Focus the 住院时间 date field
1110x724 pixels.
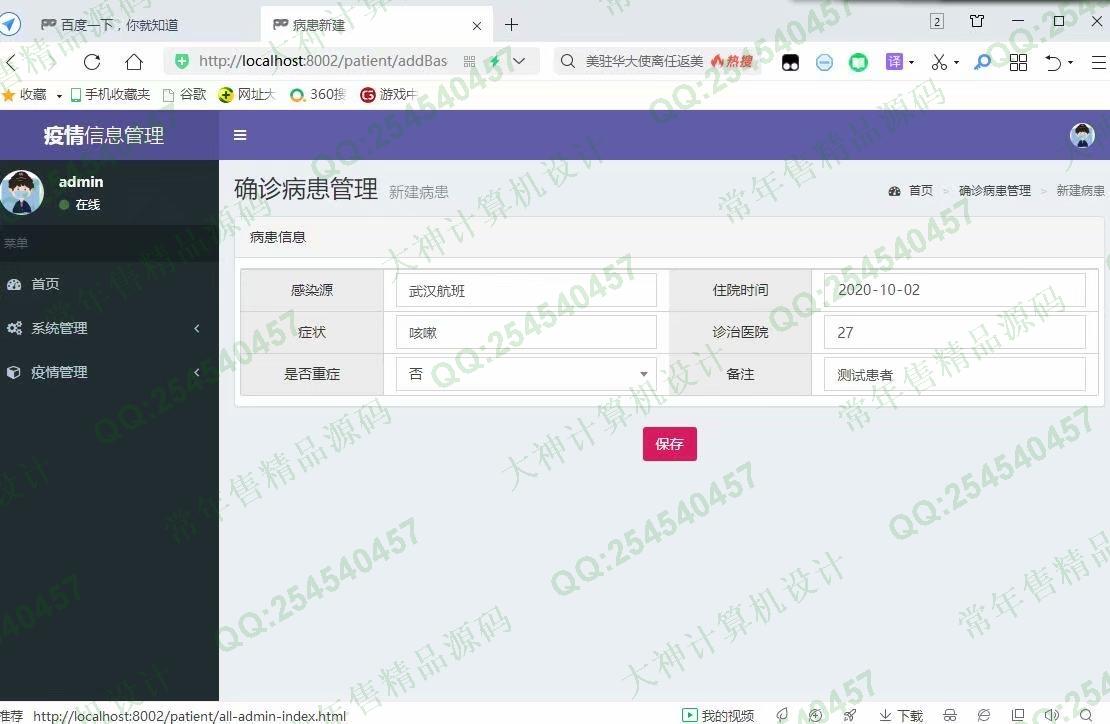click(955, 290)
